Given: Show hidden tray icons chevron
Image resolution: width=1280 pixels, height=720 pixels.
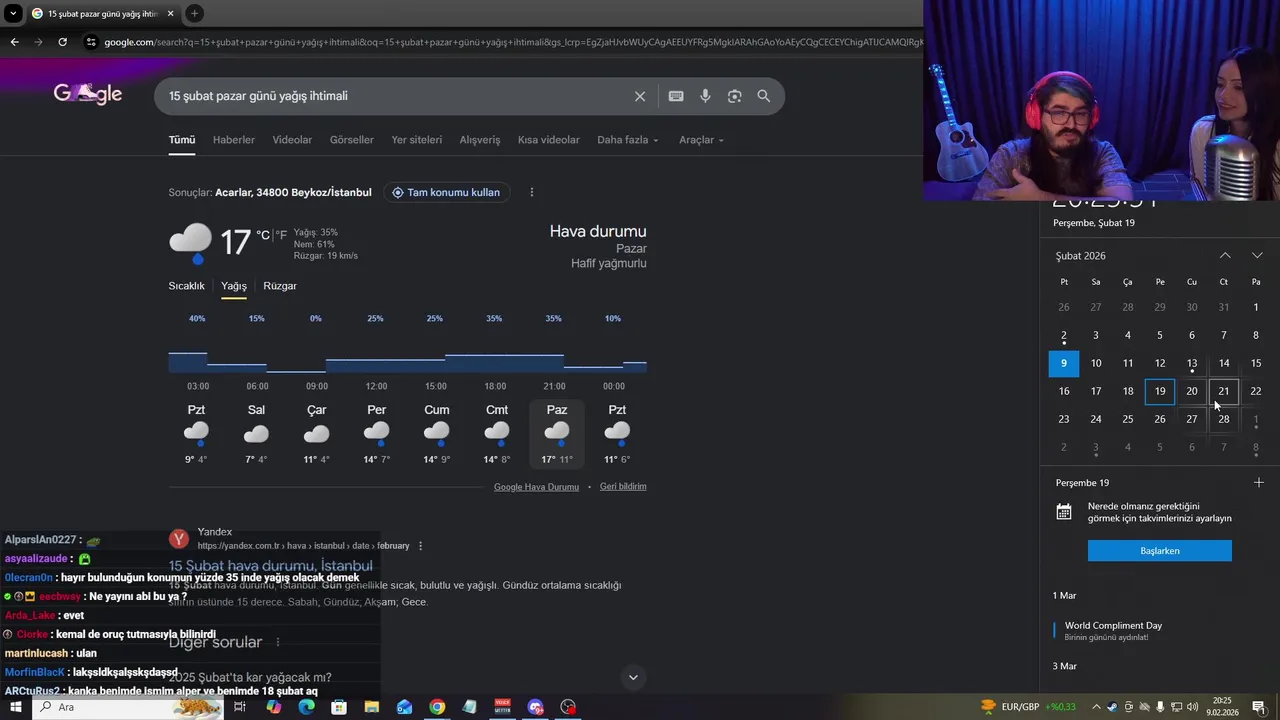Looking at the screenshot, I should pyautogui.click(x=1096, y=707).
